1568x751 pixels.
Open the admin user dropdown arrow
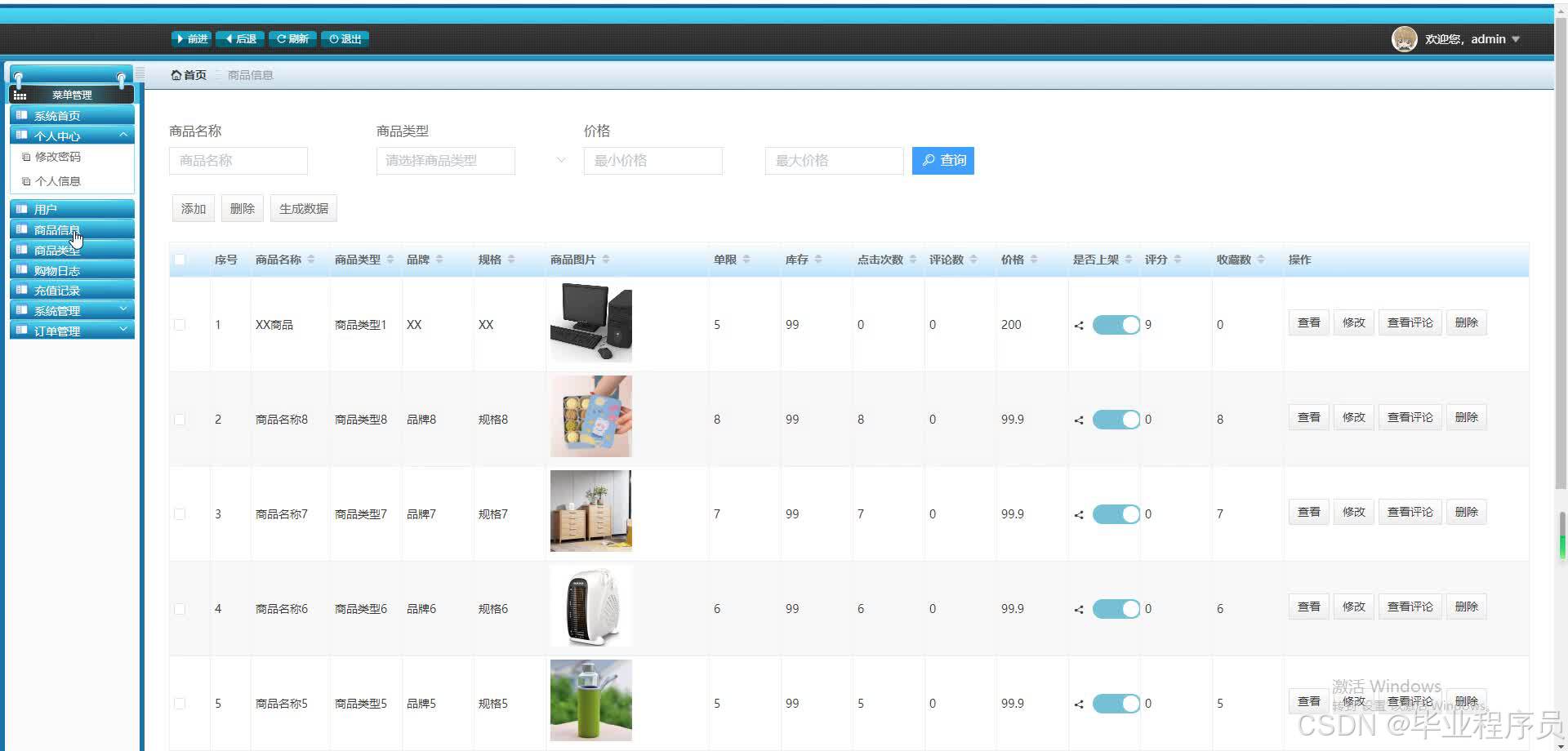click(1516, 39)
